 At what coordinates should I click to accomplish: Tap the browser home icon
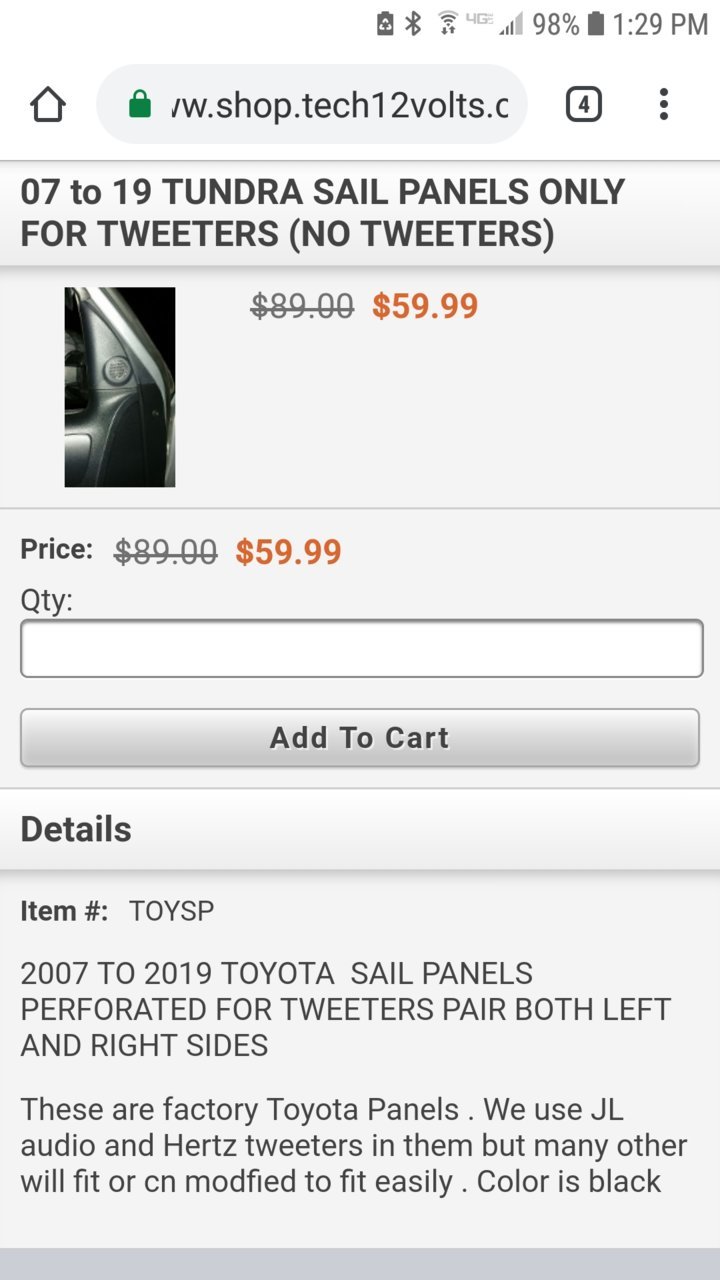tap(48, 104)
